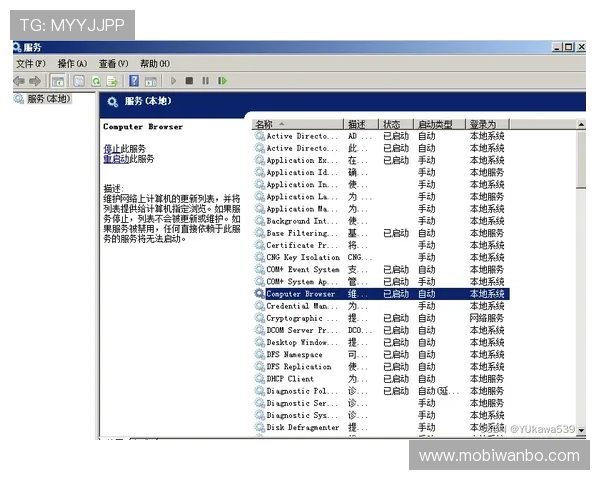Click gear icon of COM+ Event System row
Viewport: 600px width, 480px height.
point(260,269)
